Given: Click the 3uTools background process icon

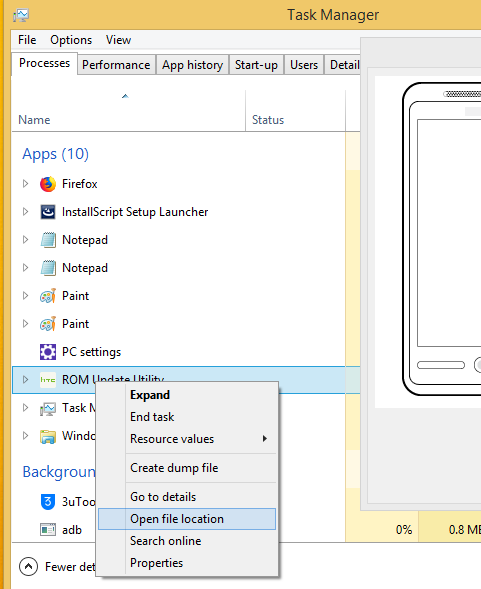Looking at the screenshot, I should [x=48, y=501].
